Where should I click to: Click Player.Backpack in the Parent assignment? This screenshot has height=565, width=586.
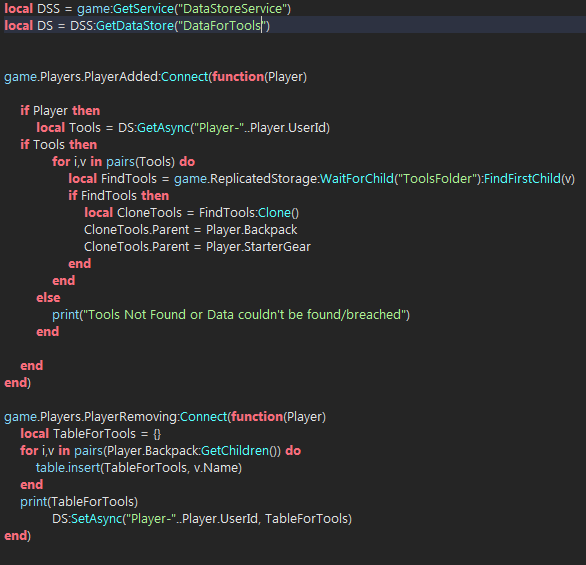pyautogui.click(x=252, y=230)
